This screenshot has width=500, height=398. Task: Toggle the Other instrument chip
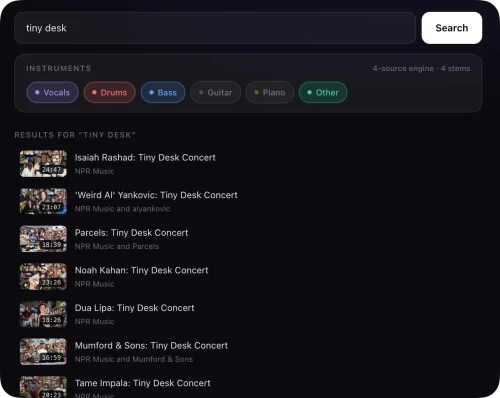pyautogui.click(x=323, y=92)
